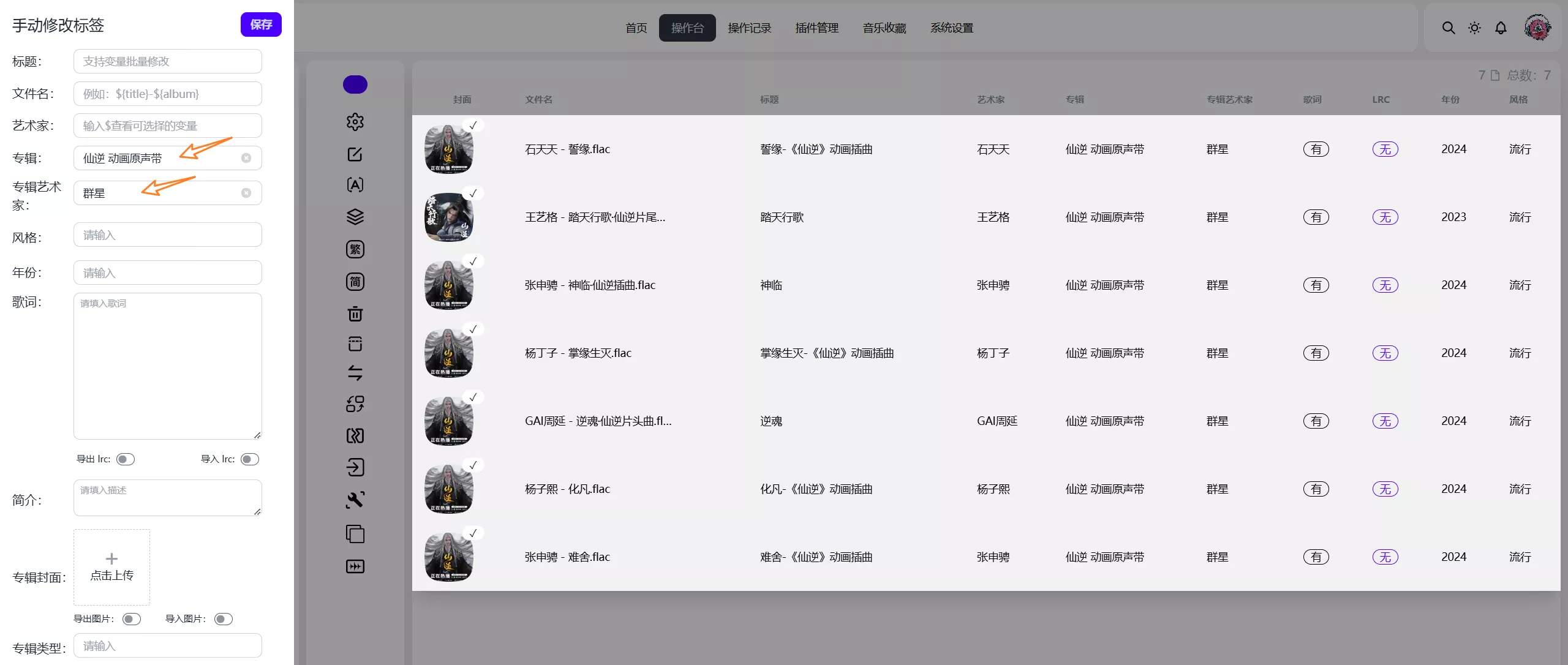Click the wrench repair tool icon
The image size is (1568, 665).
[355, 500]
